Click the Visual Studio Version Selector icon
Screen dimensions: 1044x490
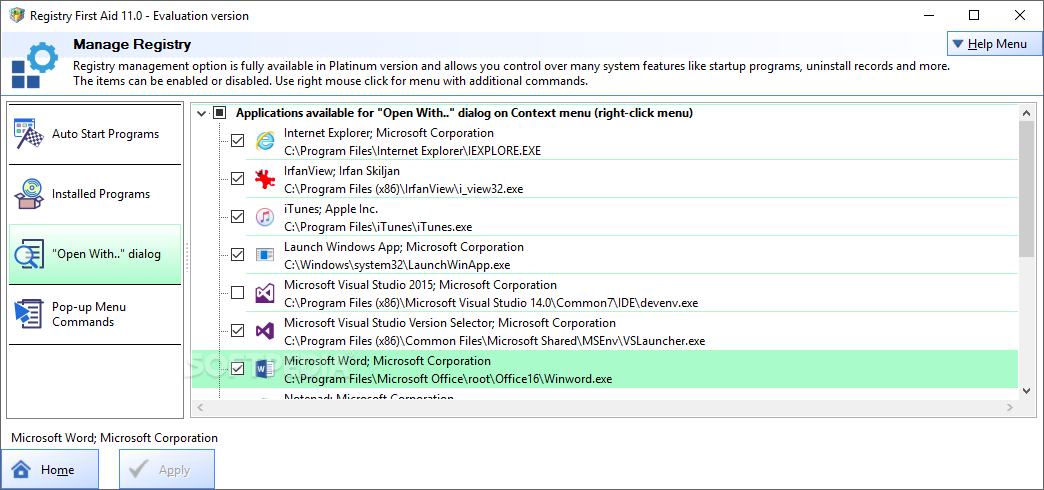264,330
